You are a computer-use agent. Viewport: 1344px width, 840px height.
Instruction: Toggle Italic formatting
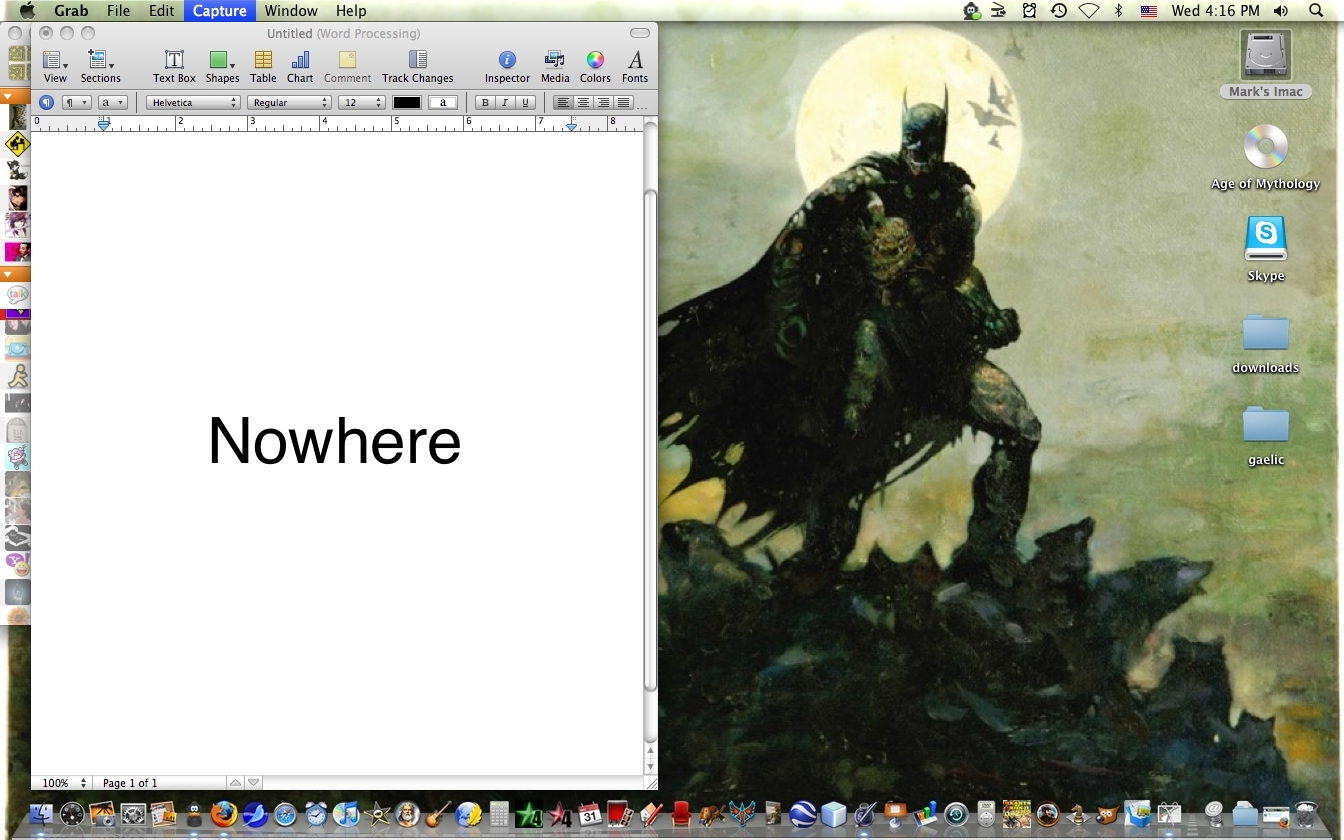click(505, 102)
